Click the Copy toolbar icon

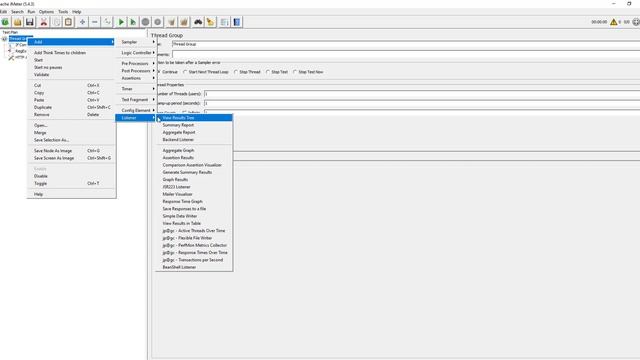coord(56,22)
